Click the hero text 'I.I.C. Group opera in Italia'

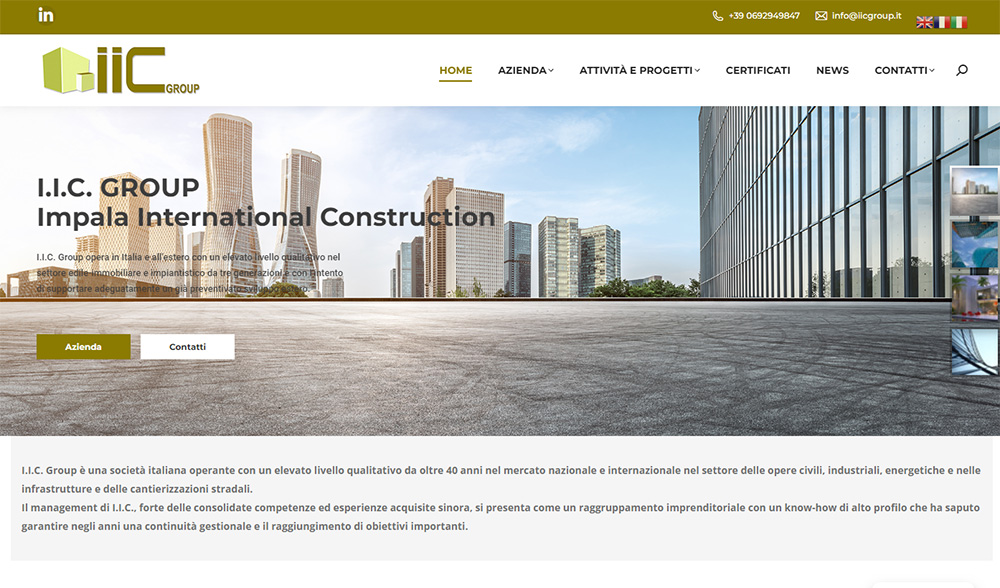(189, 273)
